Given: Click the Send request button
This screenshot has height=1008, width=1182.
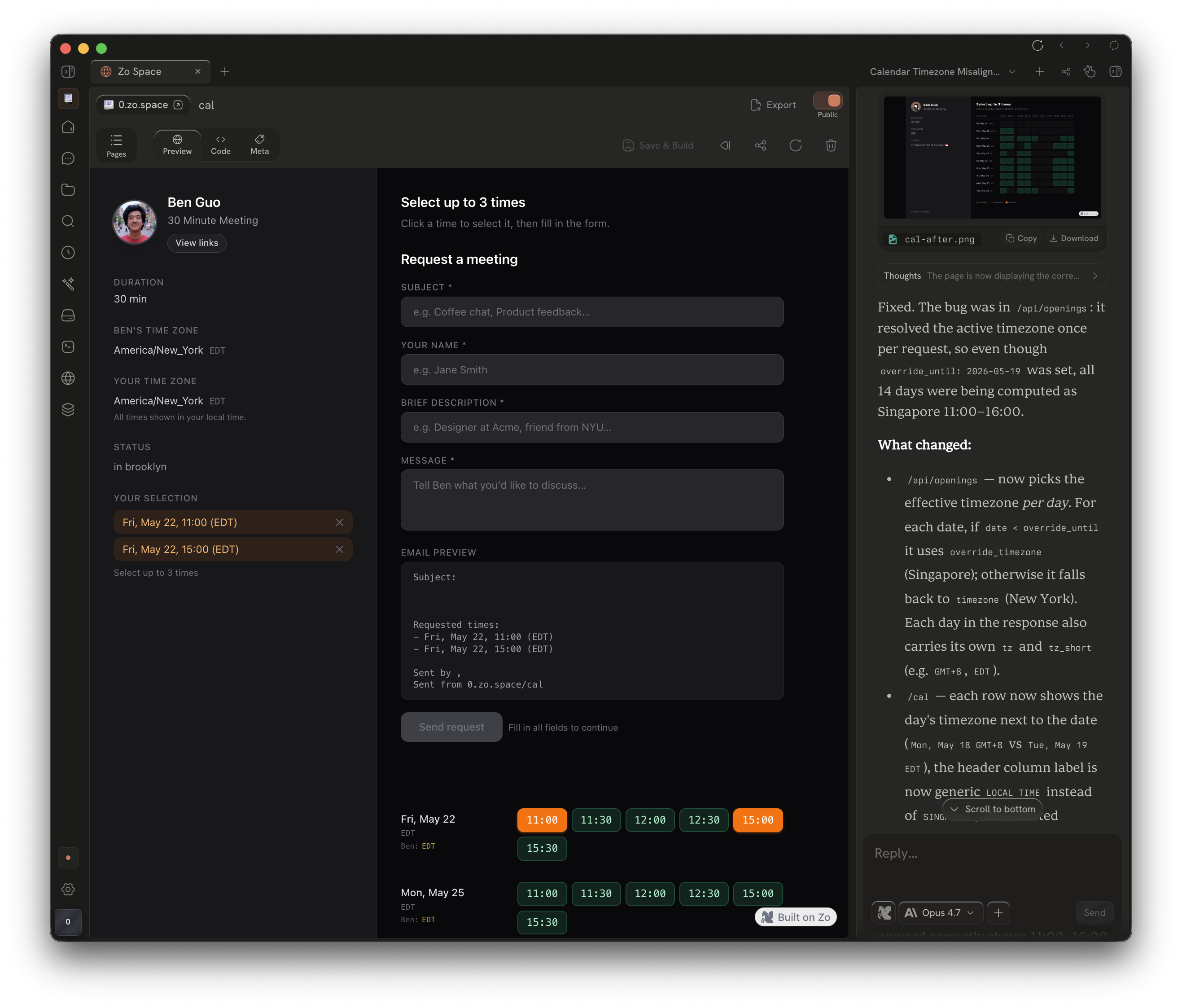Looking at the screenshot, I should coord(451,727).
